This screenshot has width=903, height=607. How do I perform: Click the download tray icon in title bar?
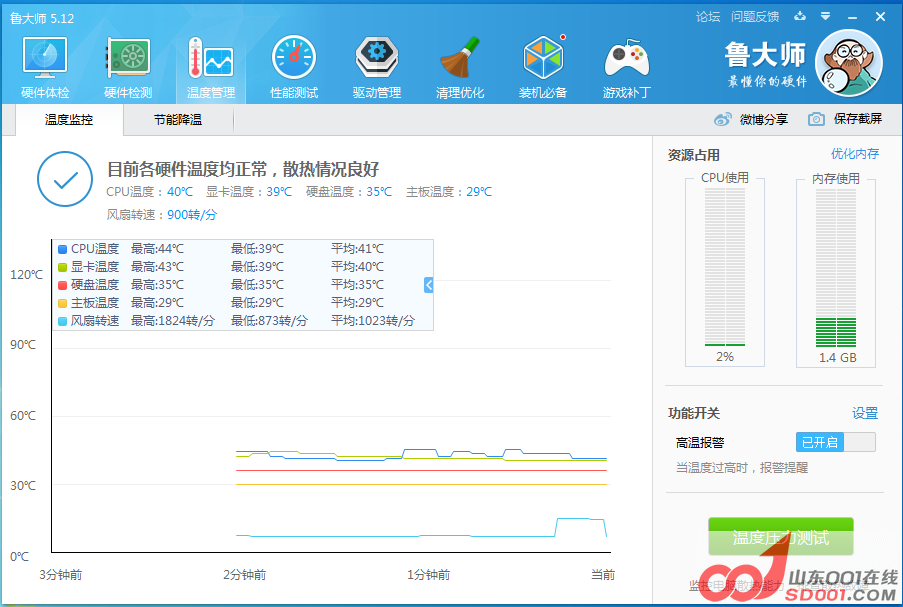[x=800, y=16]
